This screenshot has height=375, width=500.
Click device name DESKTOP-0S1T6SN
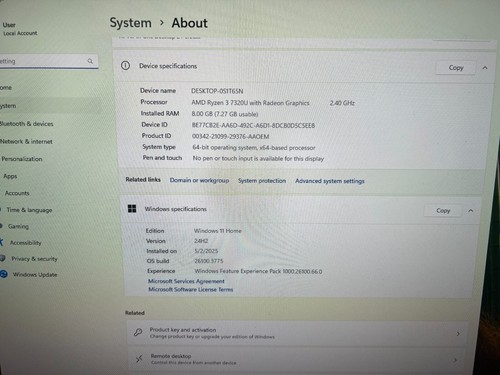[x=217, y=91]
